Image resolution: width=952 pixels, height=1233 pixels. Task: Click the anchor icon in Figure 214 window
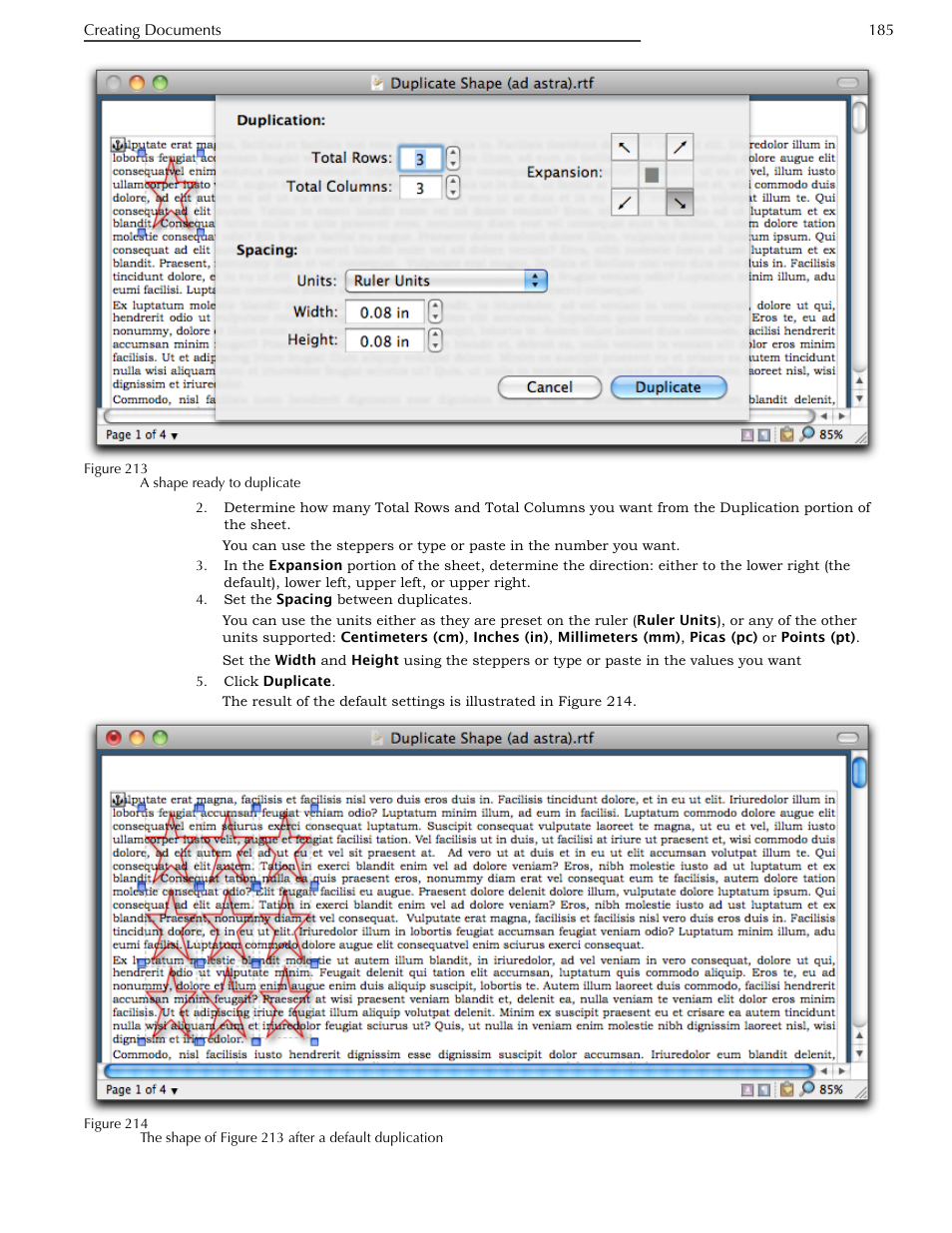[118, 800]
